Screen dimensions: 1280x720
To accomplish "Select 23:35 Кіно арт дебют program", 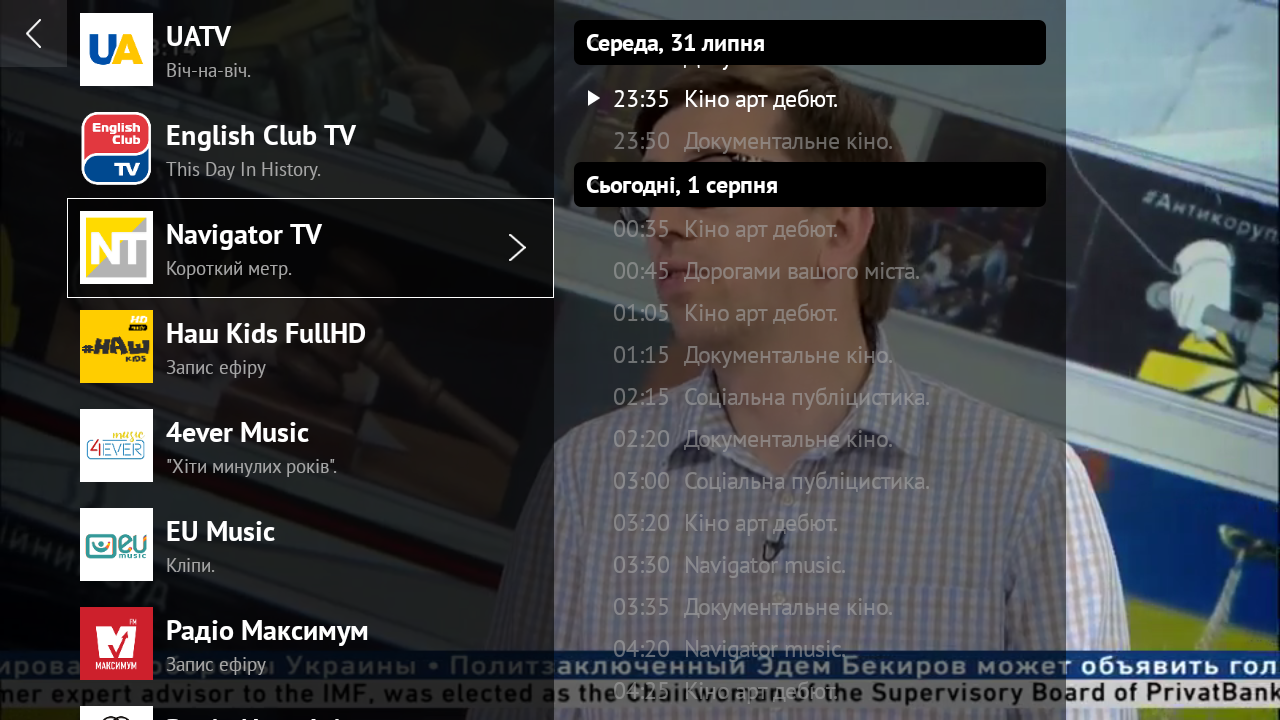I will pos(725,99).
